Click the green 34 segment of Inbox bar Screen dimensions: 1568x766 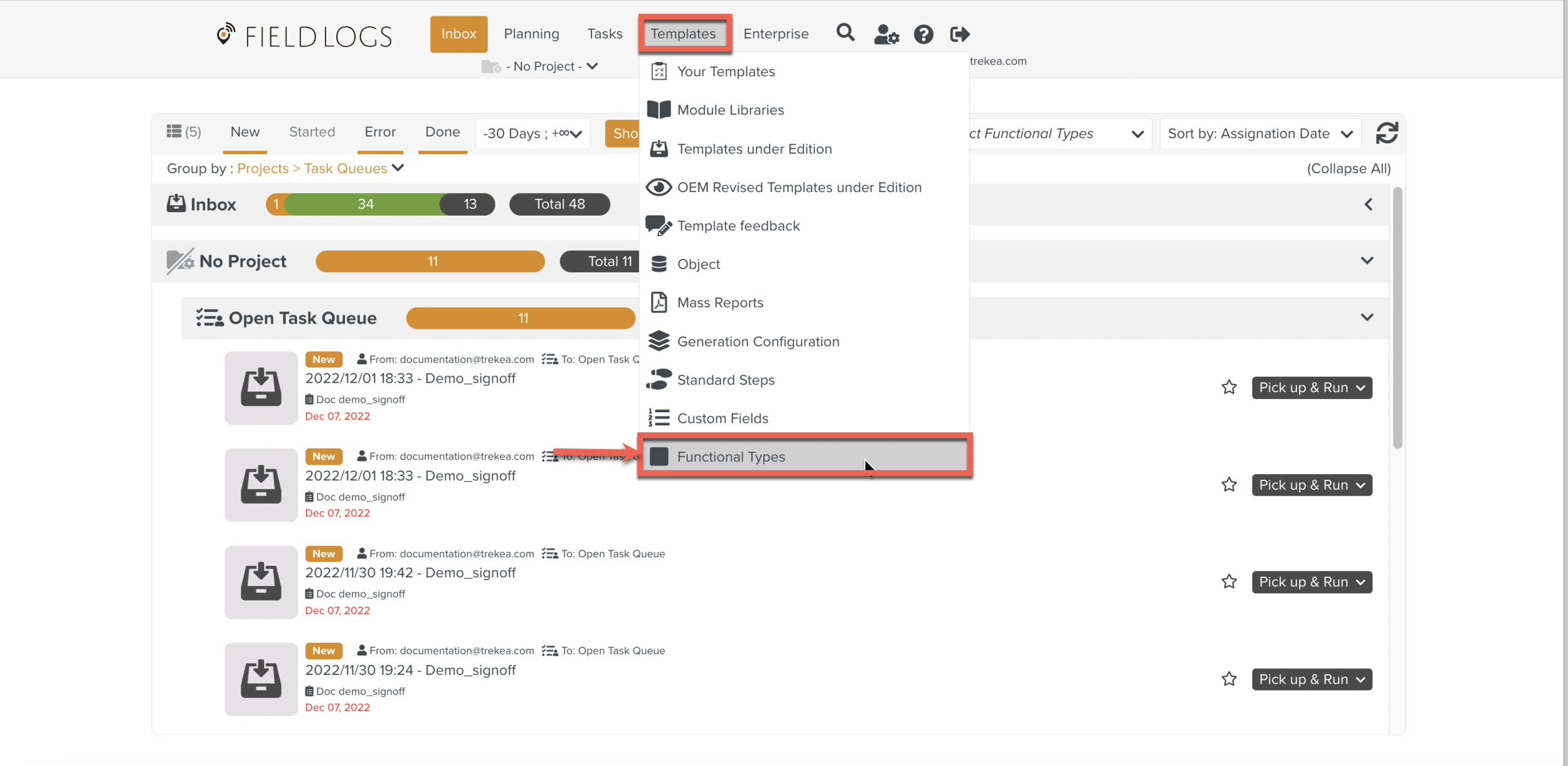(x=365, y=205)
